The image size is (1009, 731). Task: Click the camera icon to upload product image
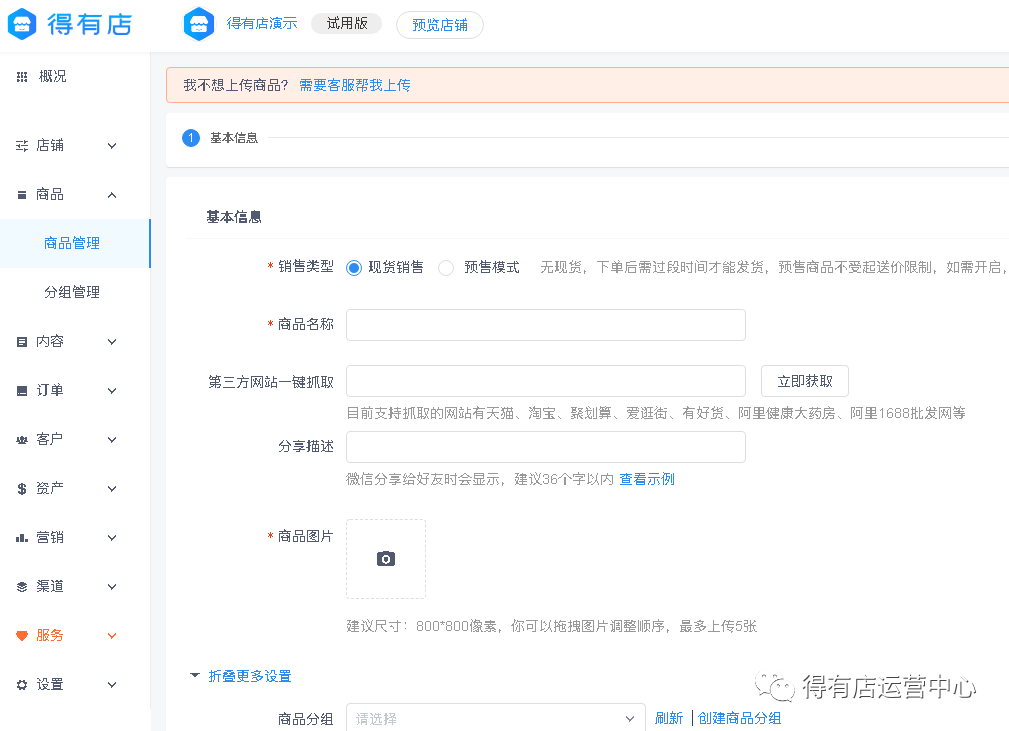(x=386, y=559)
